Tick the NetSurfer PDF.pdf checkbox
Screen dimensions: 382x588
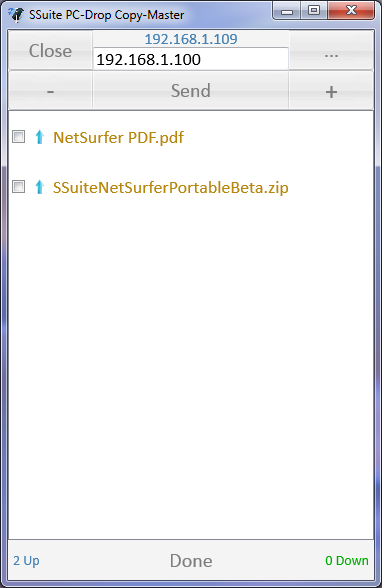18,137
